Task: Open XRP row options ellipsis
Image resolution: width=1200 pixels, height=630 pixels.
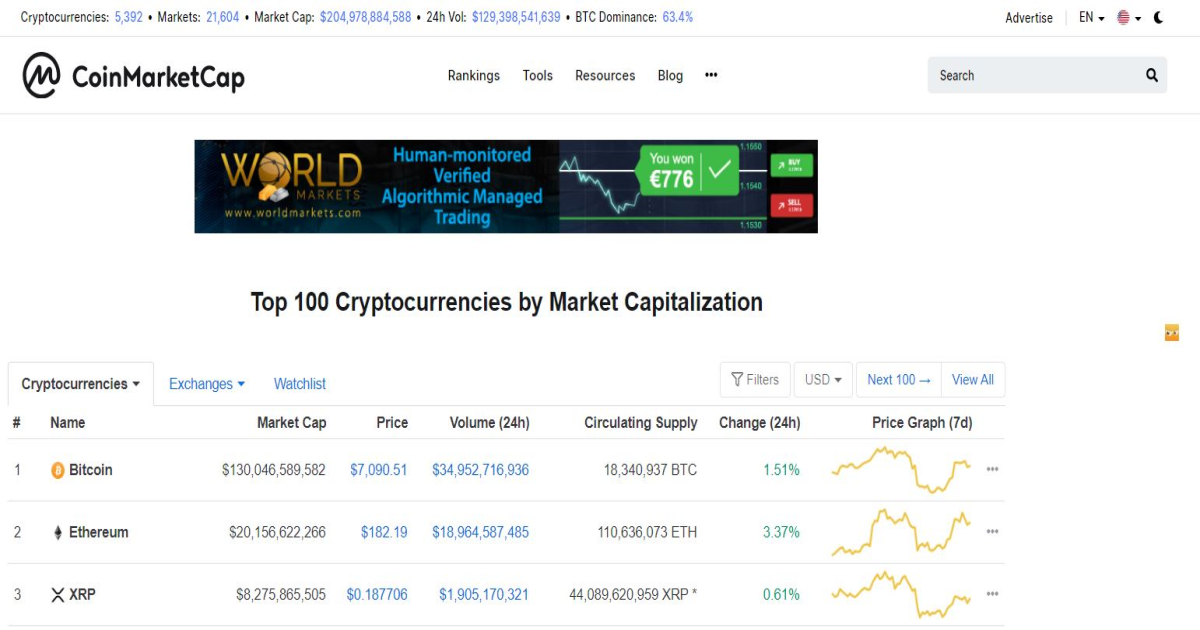Action: pyautogui.click(x=992, y=595)
